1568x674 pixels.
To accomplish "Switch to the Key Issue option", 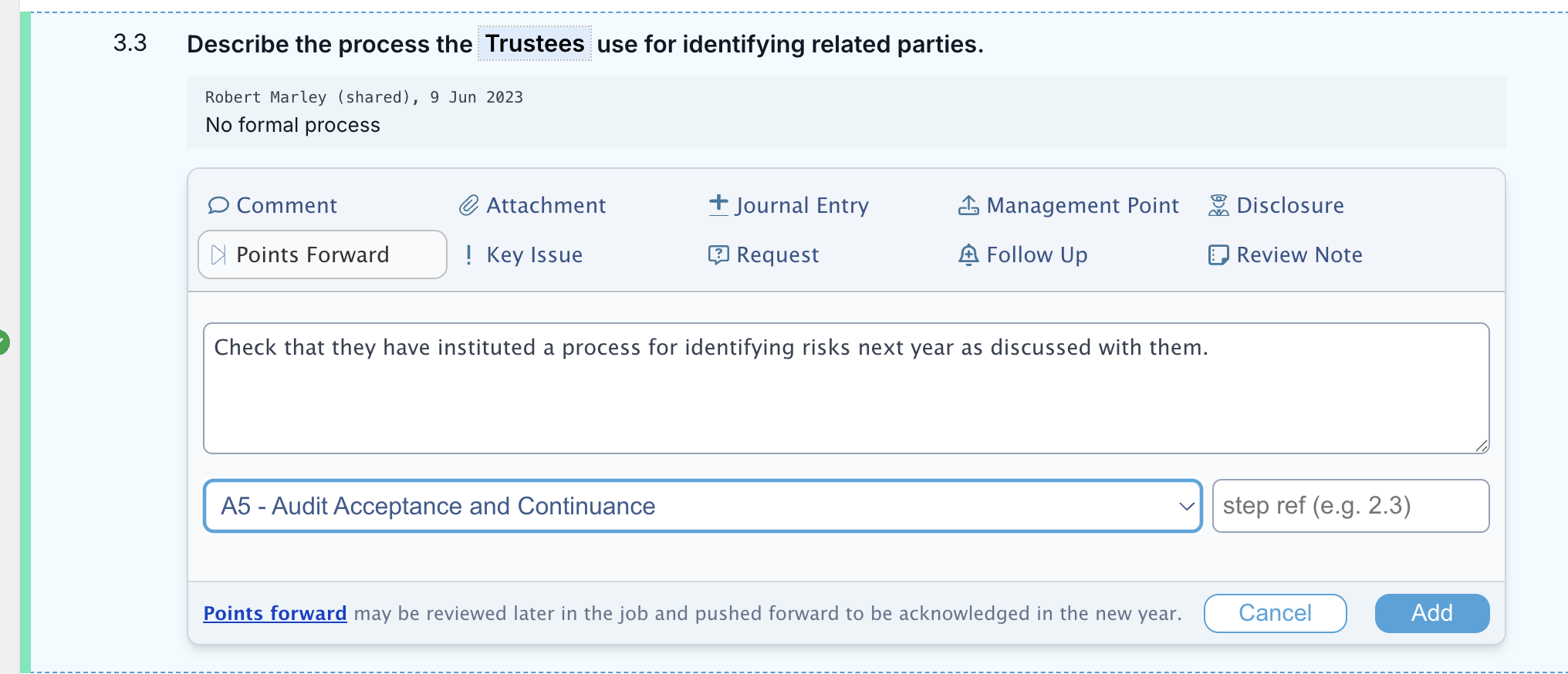I will pos(523,254).
